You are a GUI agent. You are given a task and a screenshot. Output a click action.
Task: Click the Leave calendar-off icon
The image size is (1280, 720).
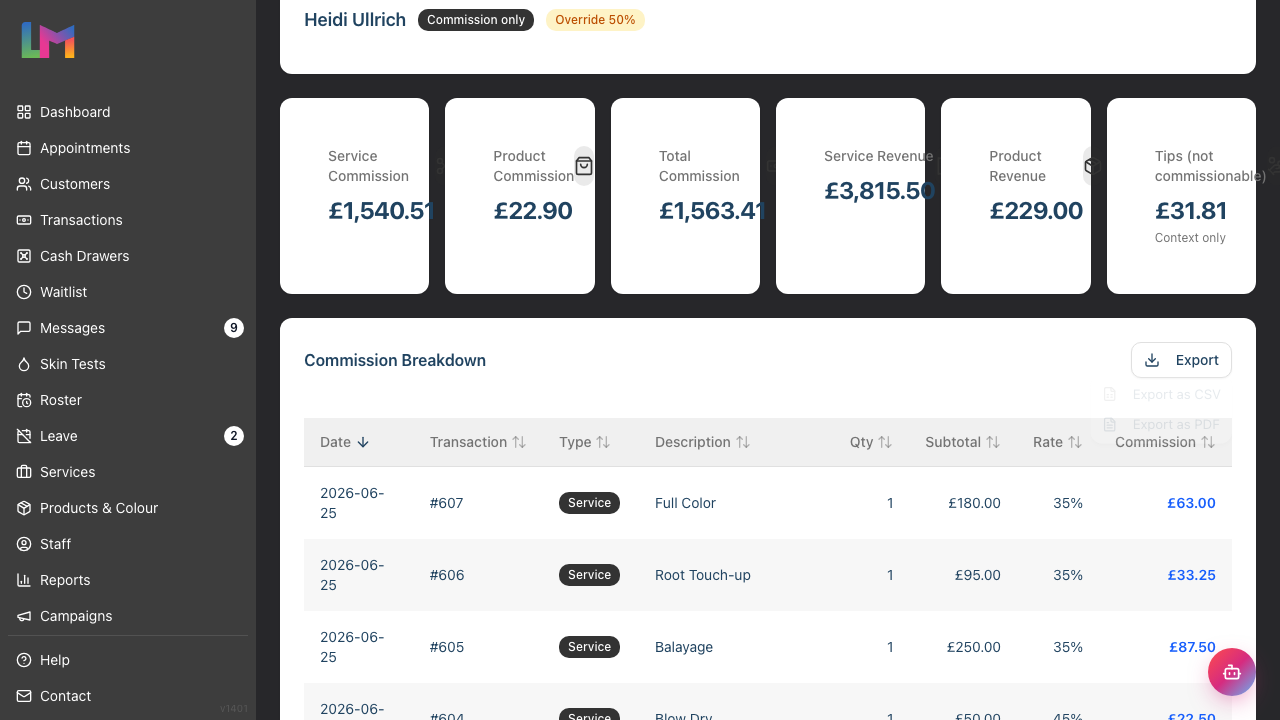point(24,436)
